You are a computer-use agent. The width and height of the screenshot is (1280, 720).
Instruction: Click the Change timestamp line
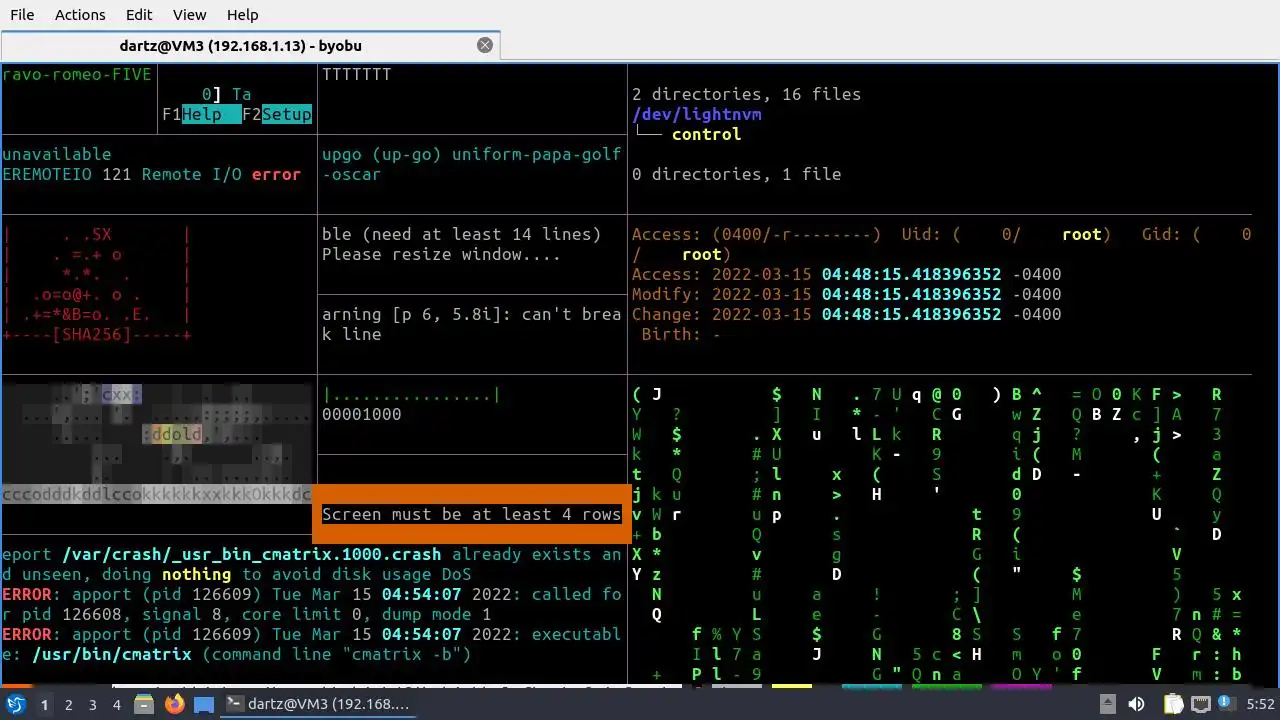click(x=847, y=314)
